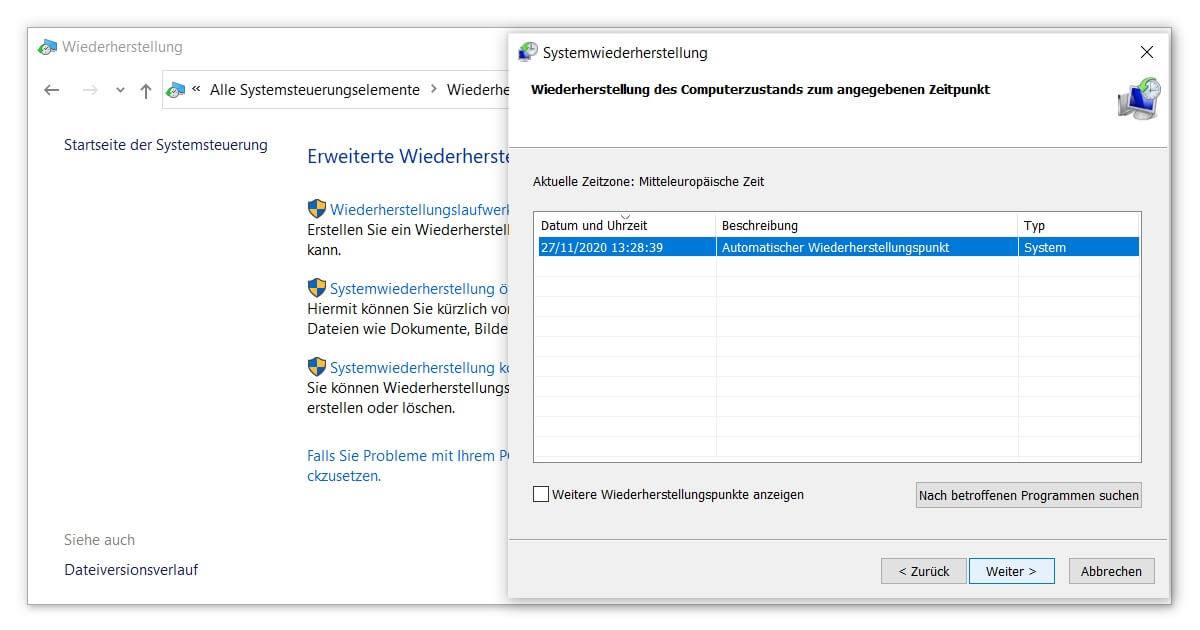Click the Wiederherstellung window title icon
1200x630 pixels.
pyautogui.click(x=47, y=46)
